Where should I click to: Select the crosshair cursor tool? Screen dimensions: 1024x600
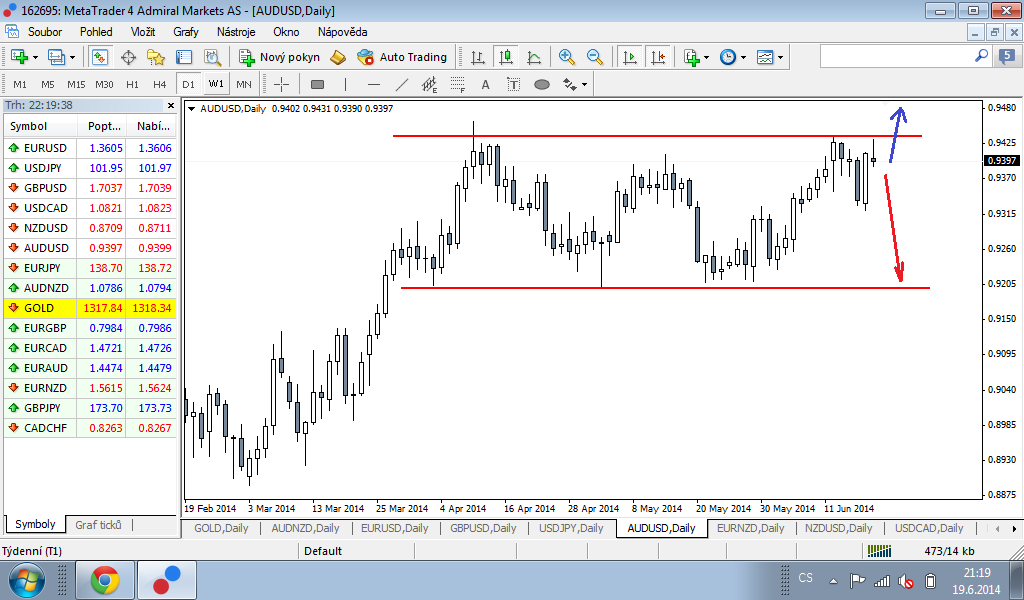[282, 84]
